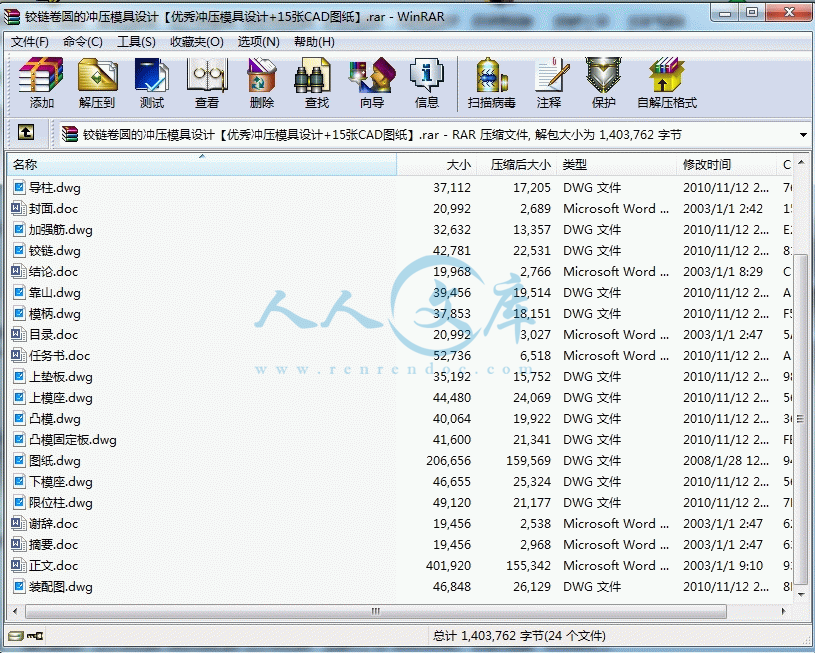Expand the archive path dropdown

coord(803,135)
